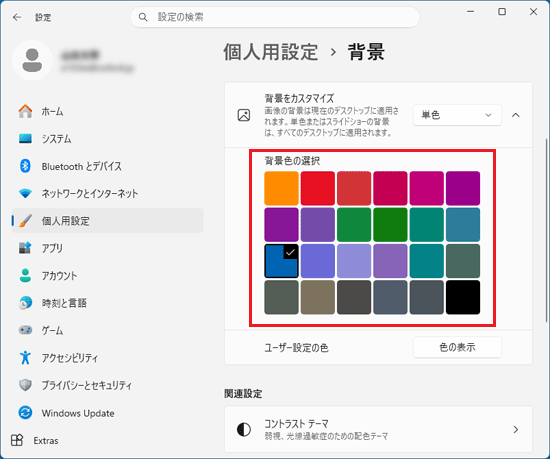The height and width of the screenshot is (459, 550).
Task: Click the privacy shield icon
Action: tap(25, 385)
